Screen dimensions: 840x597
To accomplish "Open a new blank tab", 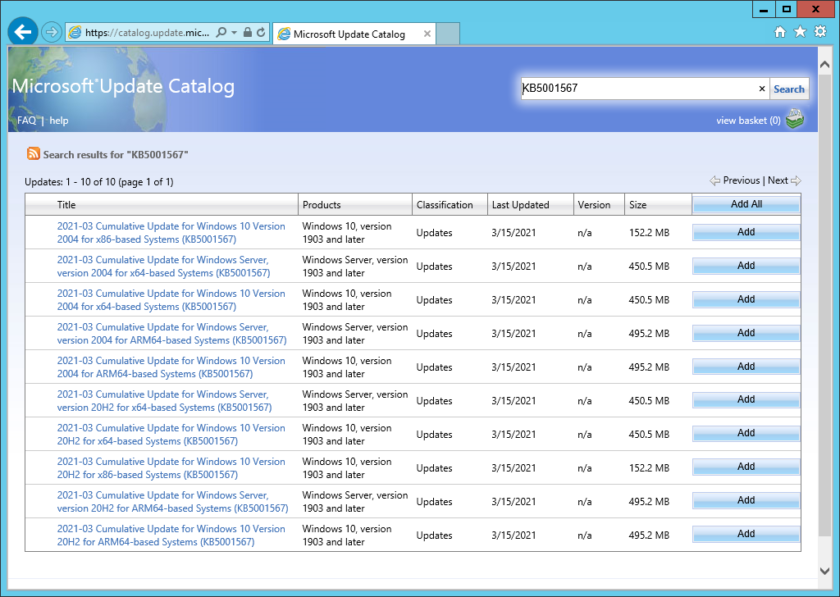I will (448, 34).
